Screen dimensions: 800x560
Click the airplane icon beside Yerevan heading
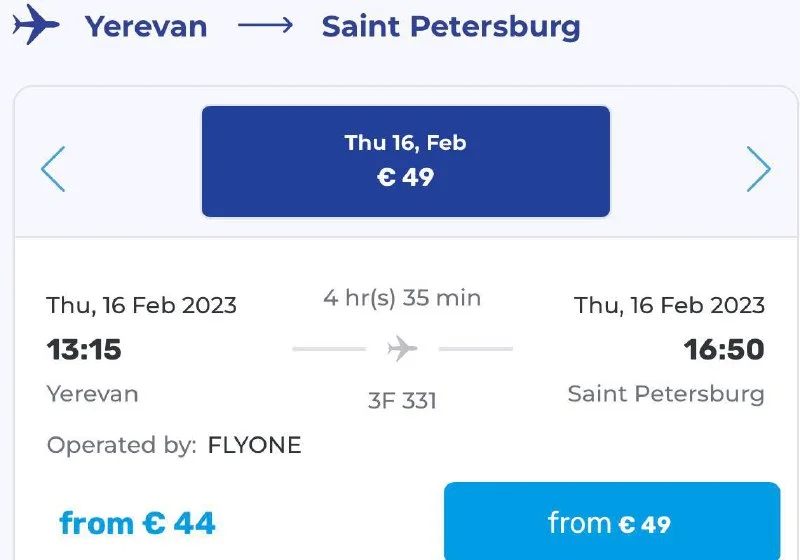pos(37,24)
